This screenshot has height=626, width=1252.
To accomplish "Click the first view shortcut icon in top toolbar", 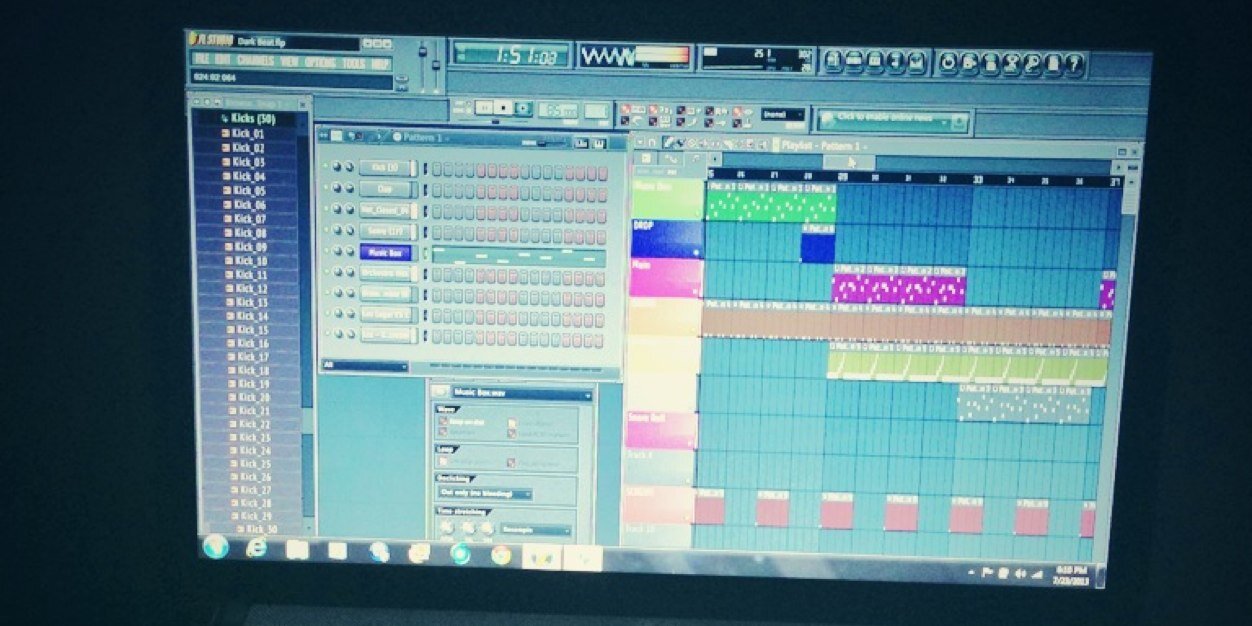I will [832, 61].
